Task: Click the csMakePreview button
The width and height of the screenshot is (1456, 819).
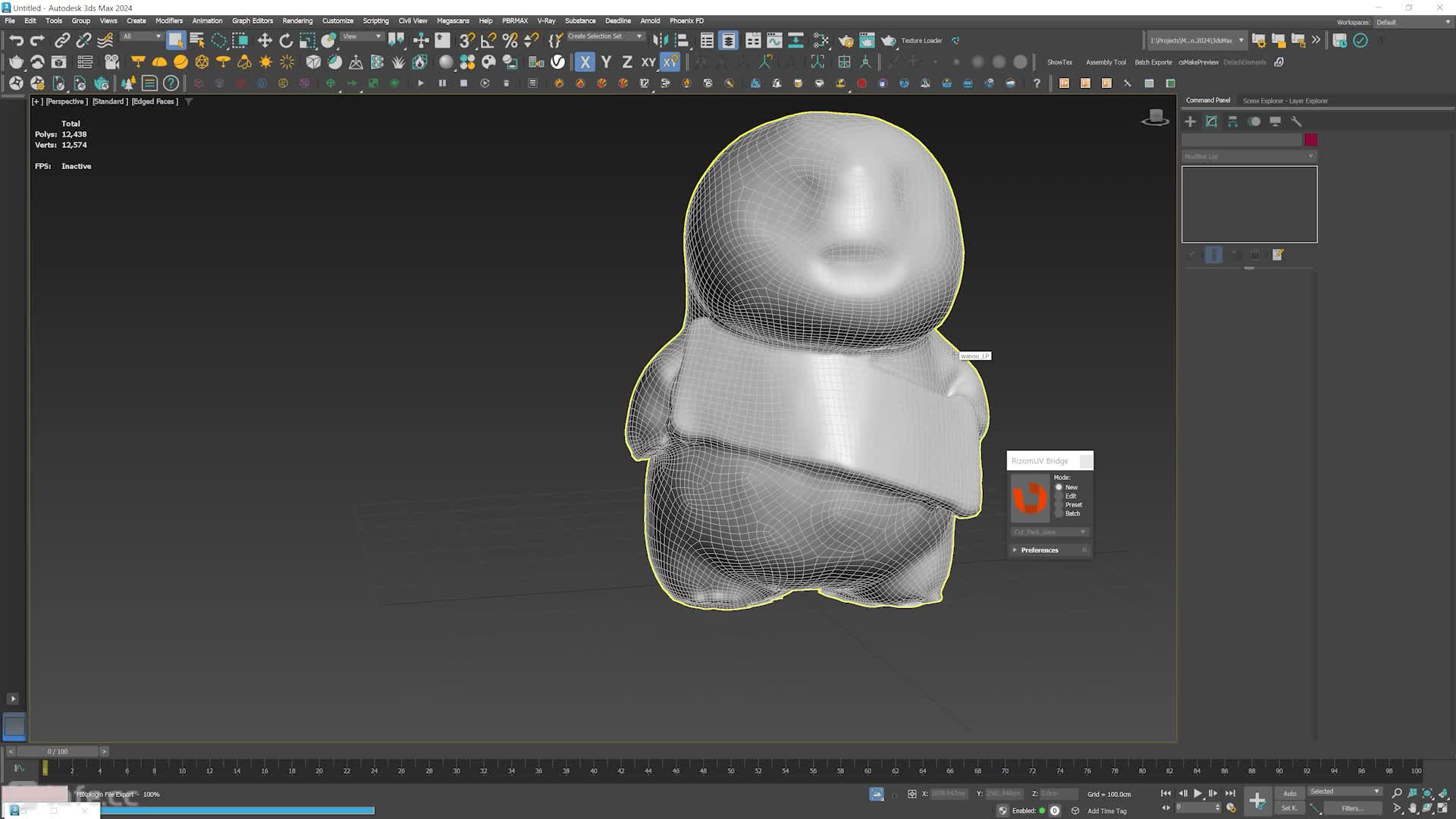Action: pos(1198,62)
